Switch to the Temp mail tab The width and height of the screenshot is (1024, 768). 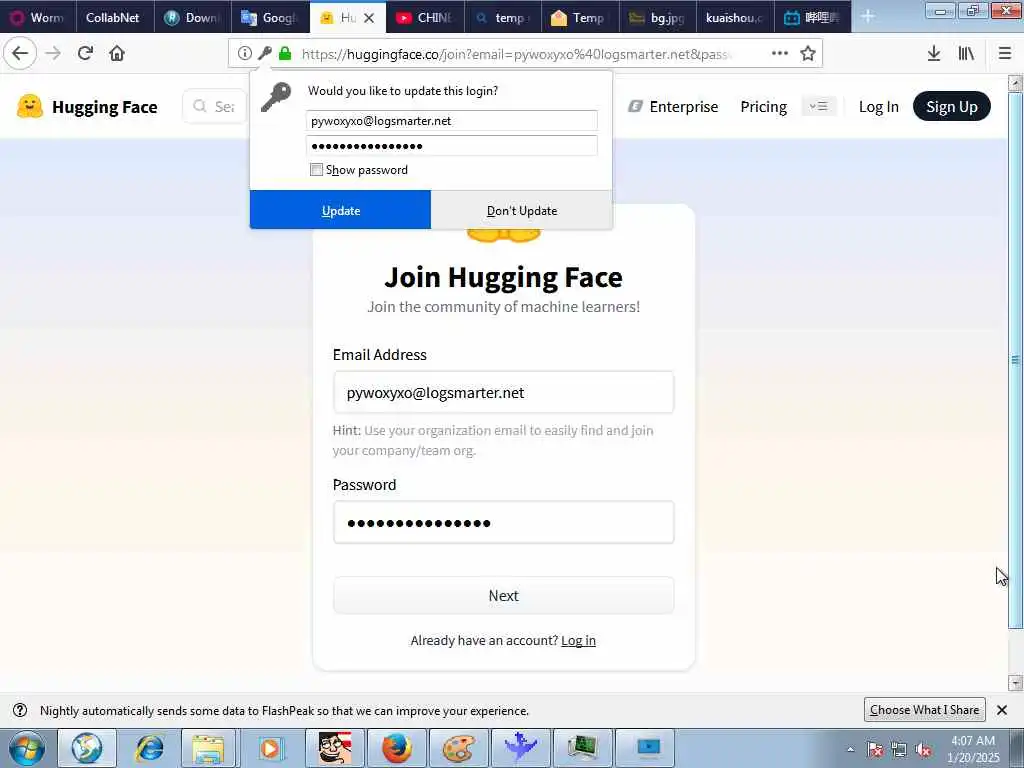tap(580, 18)
